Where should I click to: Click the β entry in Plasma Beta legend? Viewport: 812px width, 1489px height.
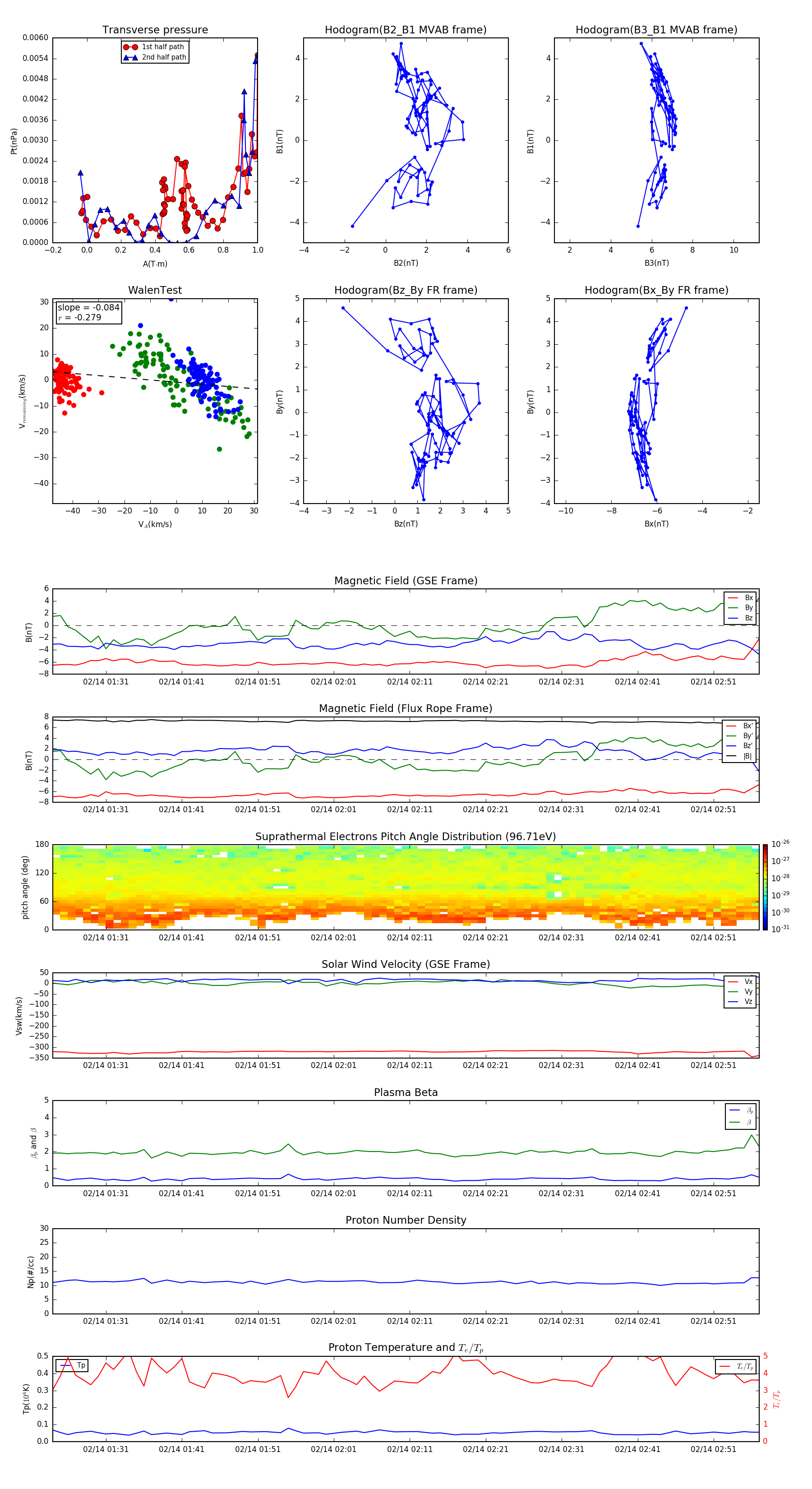742,1122
